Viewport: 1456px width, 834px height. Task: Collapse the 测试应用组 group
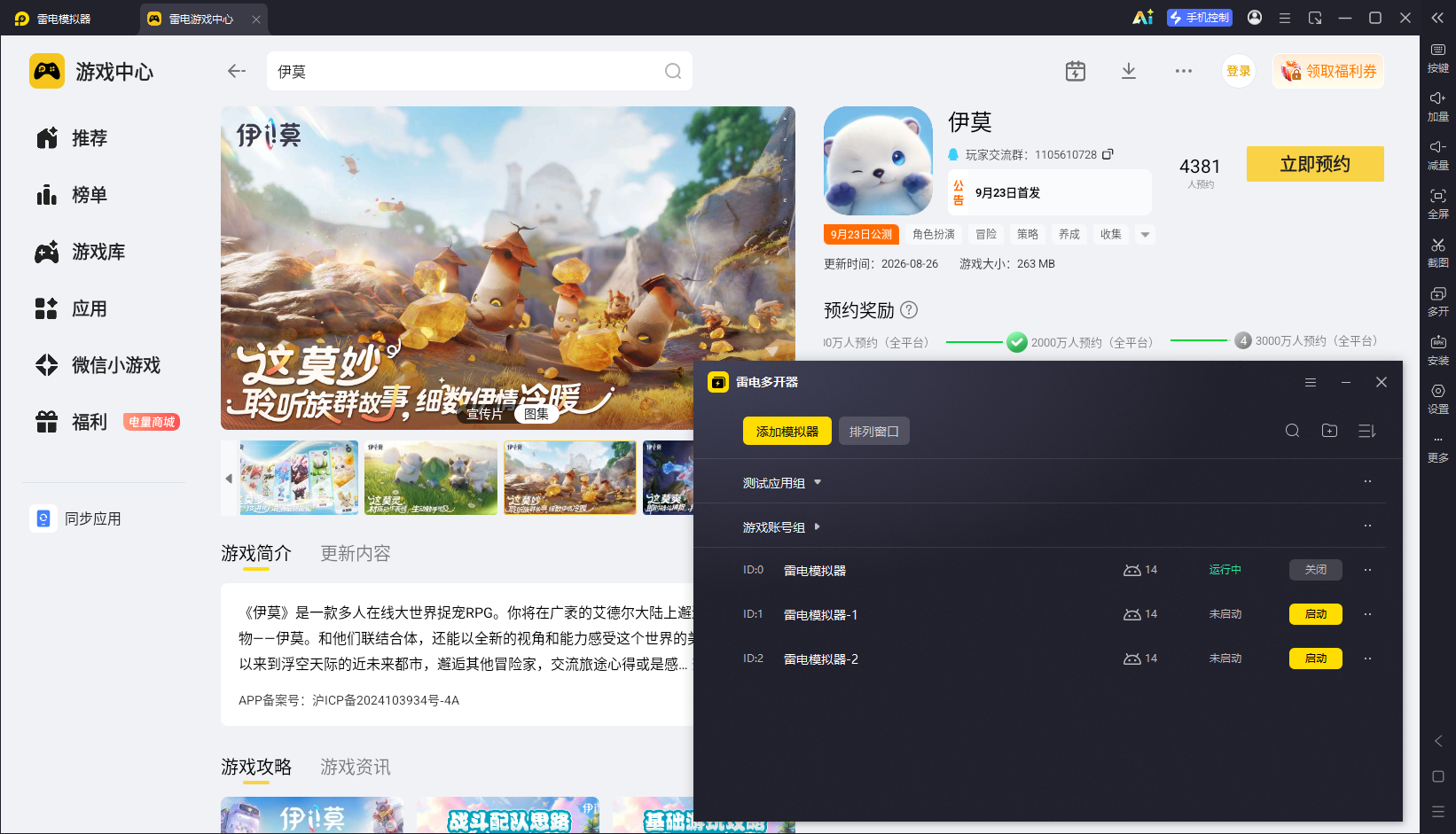(782, 483)
